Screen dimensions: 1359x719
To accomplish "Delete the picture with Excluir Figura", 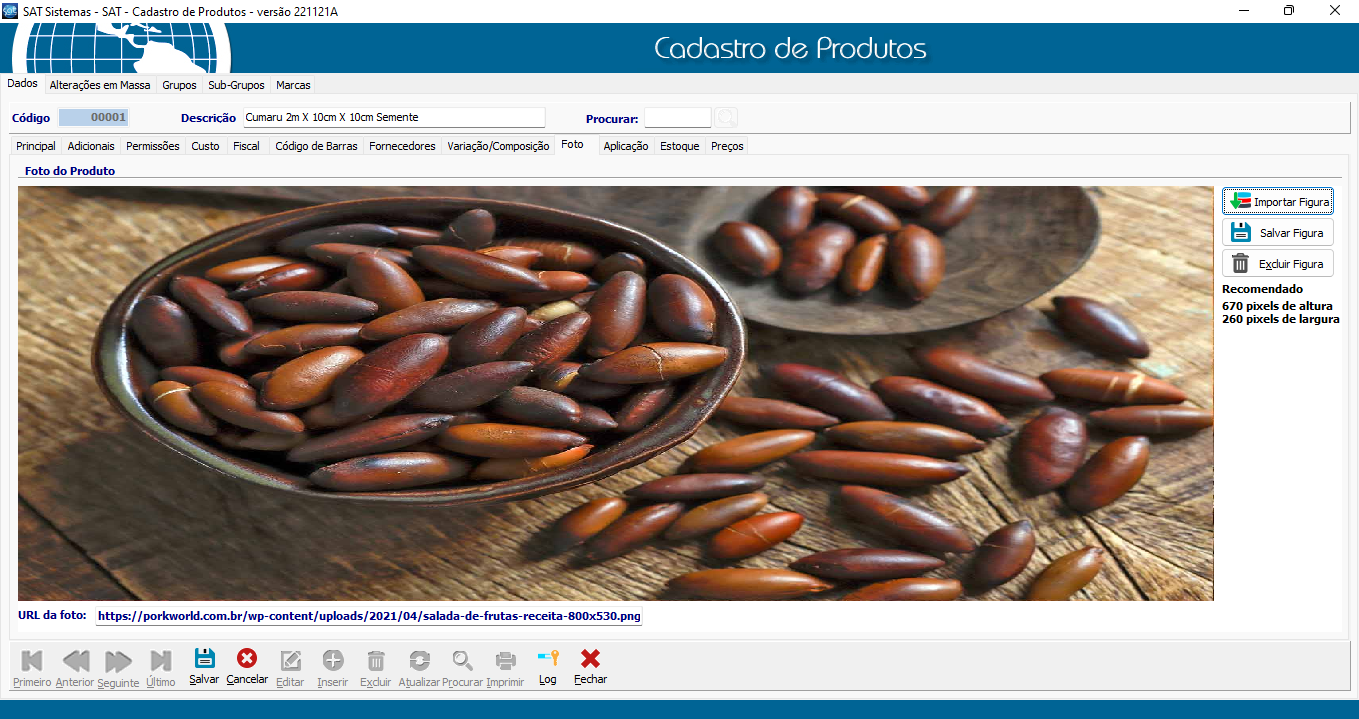I will 1277,264.
